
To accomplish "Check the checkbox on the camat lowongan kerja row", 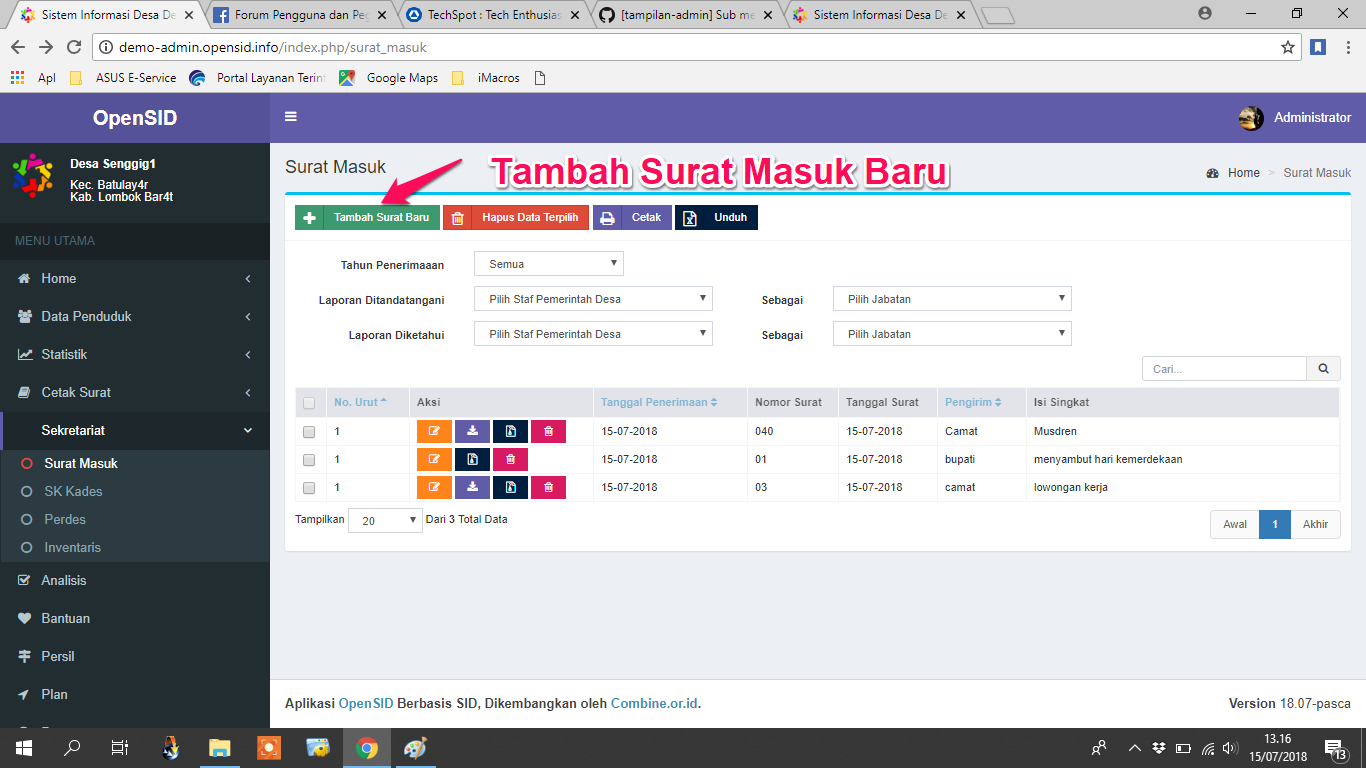I will [x=309, y=487].
